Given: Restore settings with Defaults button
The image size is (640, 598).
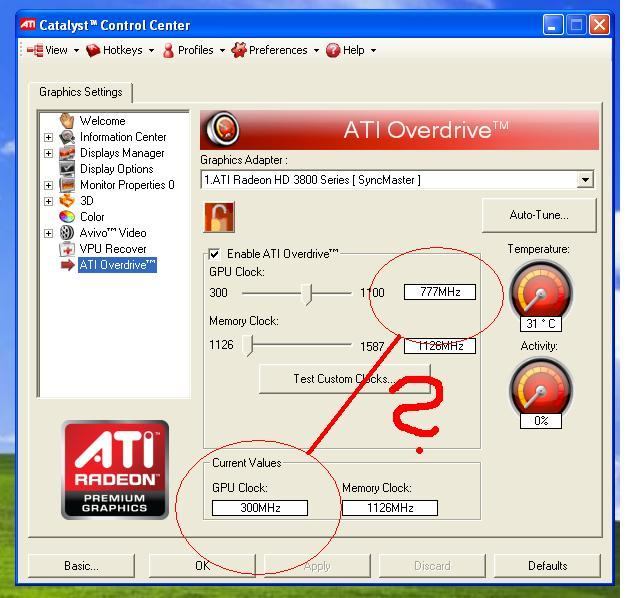Looking at the screenshot, I should click(547, 566).
